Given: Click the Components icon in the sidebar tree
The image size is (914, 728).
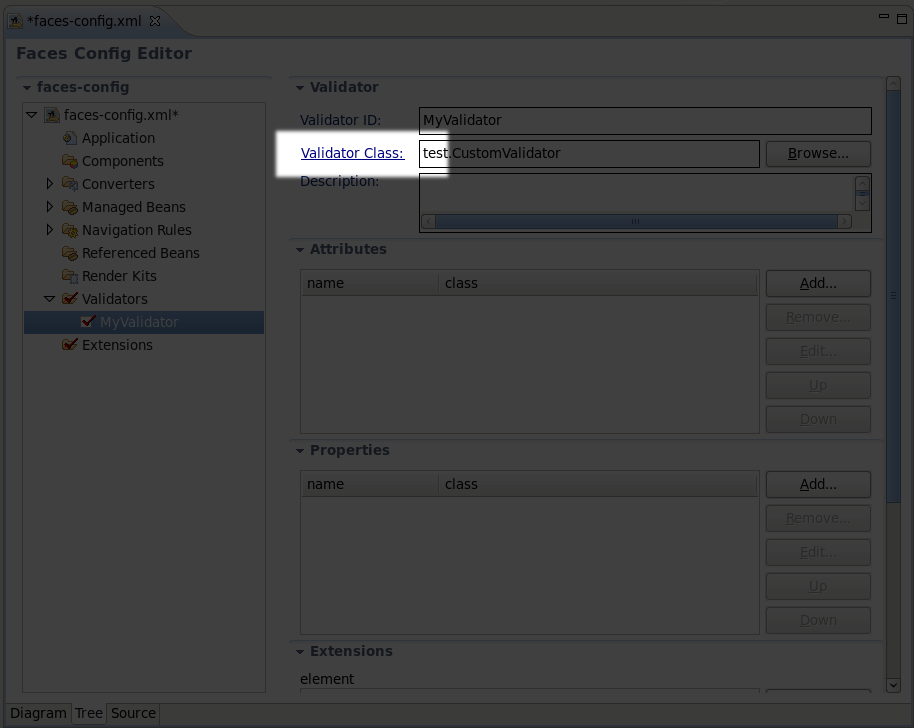Looking at the screenshot, I should [x=68, y=161].
